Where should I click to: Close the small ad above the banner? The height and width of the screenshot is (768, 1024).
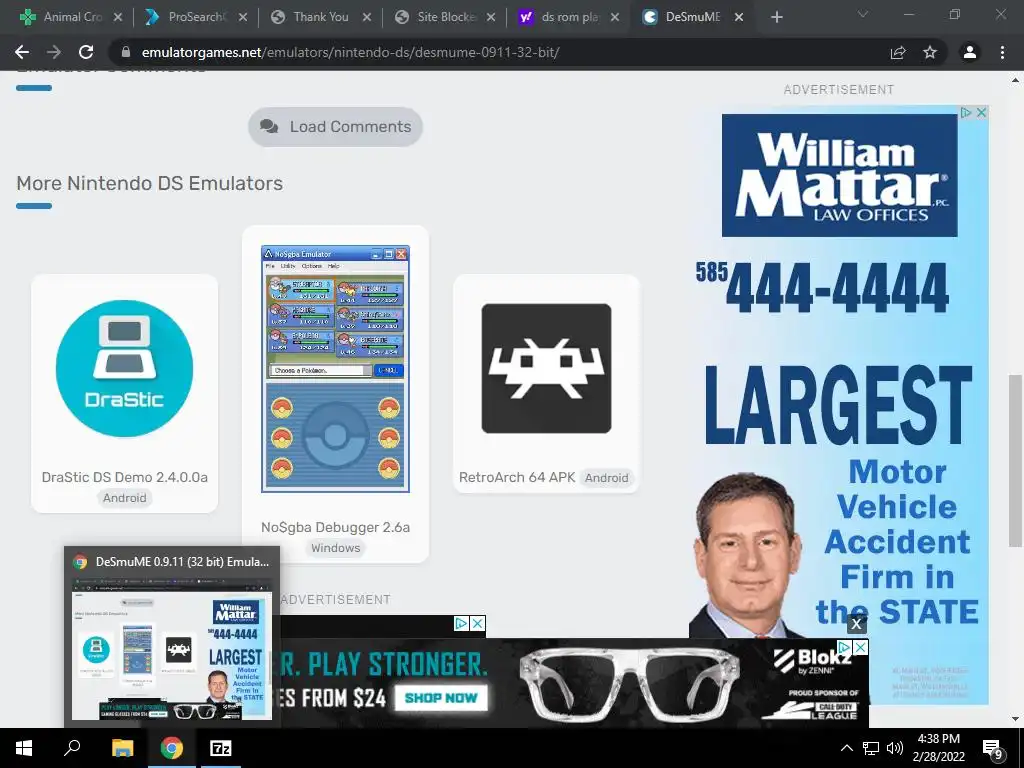(x=478, y=624)
